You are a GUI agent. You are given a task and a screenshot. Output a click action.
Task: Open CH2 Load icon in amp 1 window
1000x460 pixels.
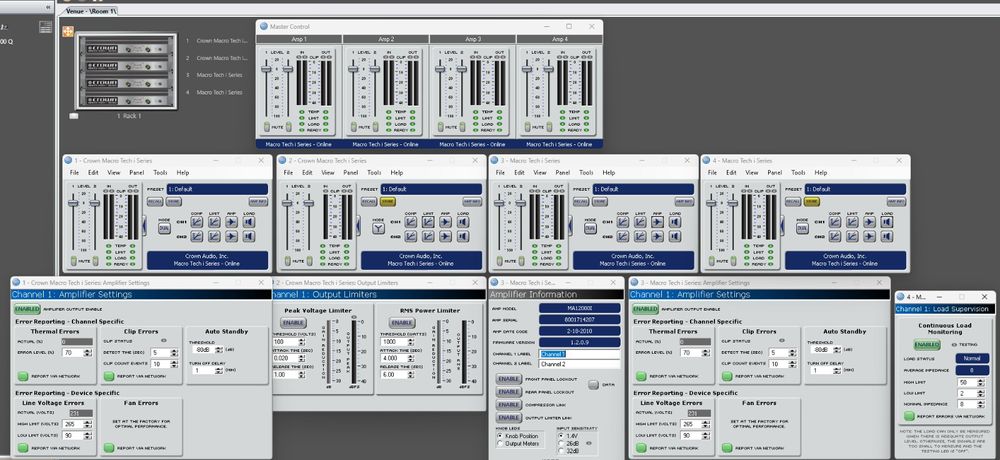click(248, 237)
